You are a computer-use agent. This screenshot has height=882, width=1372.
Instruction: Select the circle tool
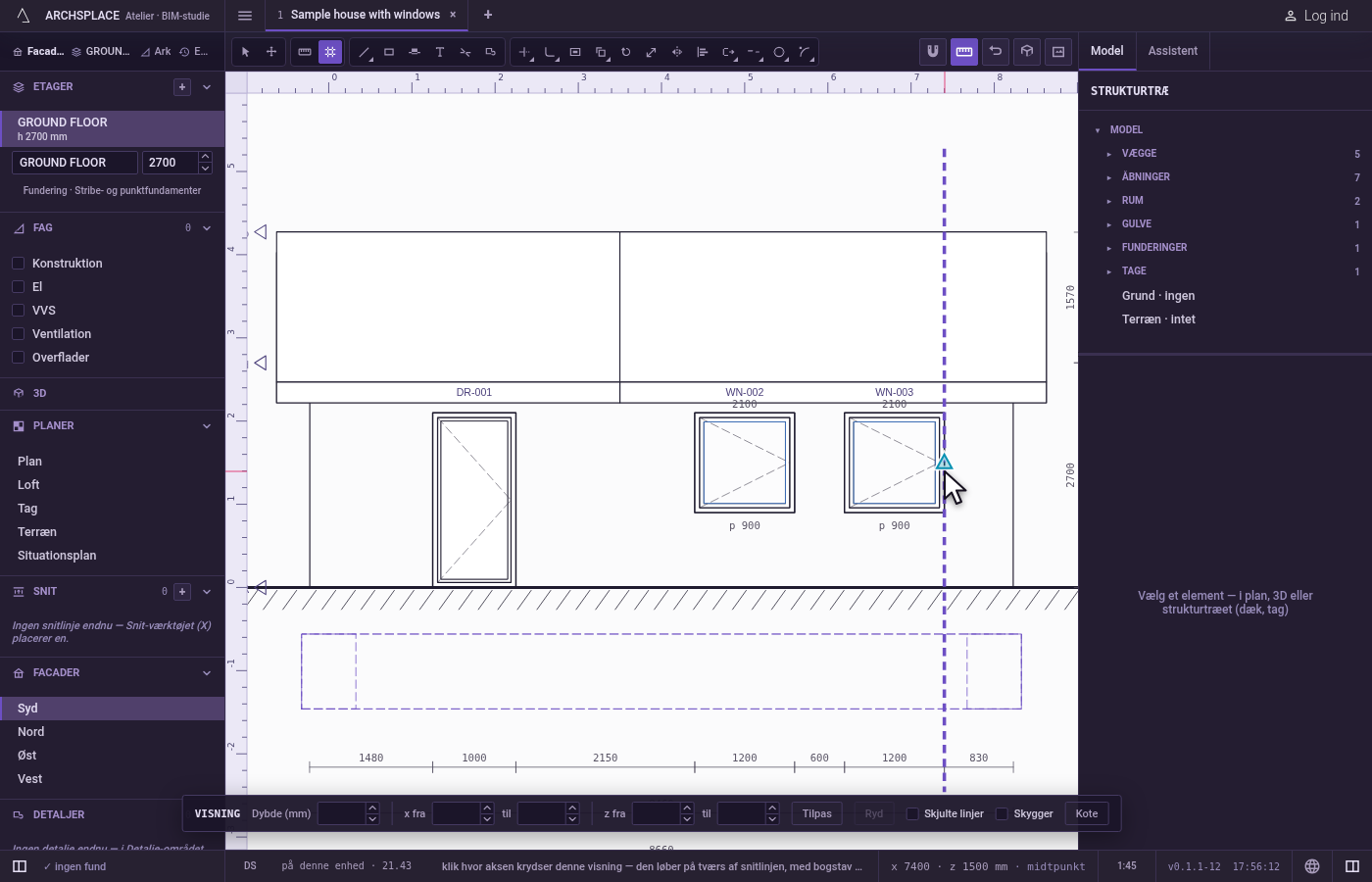tap(779, 52)
